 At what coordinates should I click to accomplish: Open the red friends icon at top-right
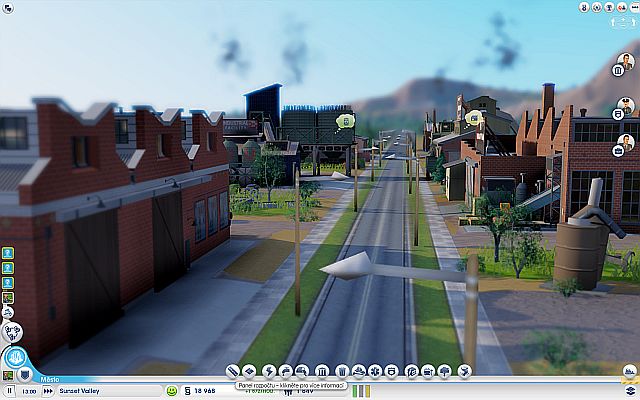[x=622, y=7]
